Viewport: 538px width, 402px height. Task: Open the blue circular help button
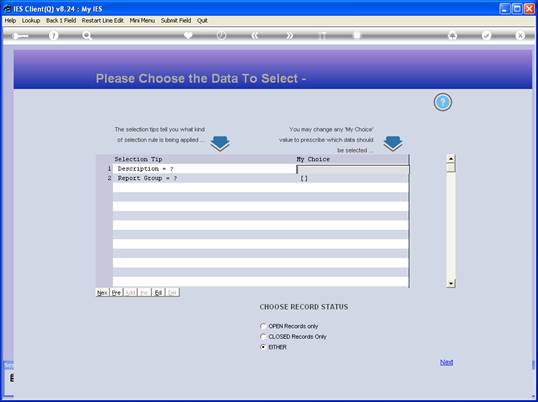pyautogui.click(x=443, y=102)
